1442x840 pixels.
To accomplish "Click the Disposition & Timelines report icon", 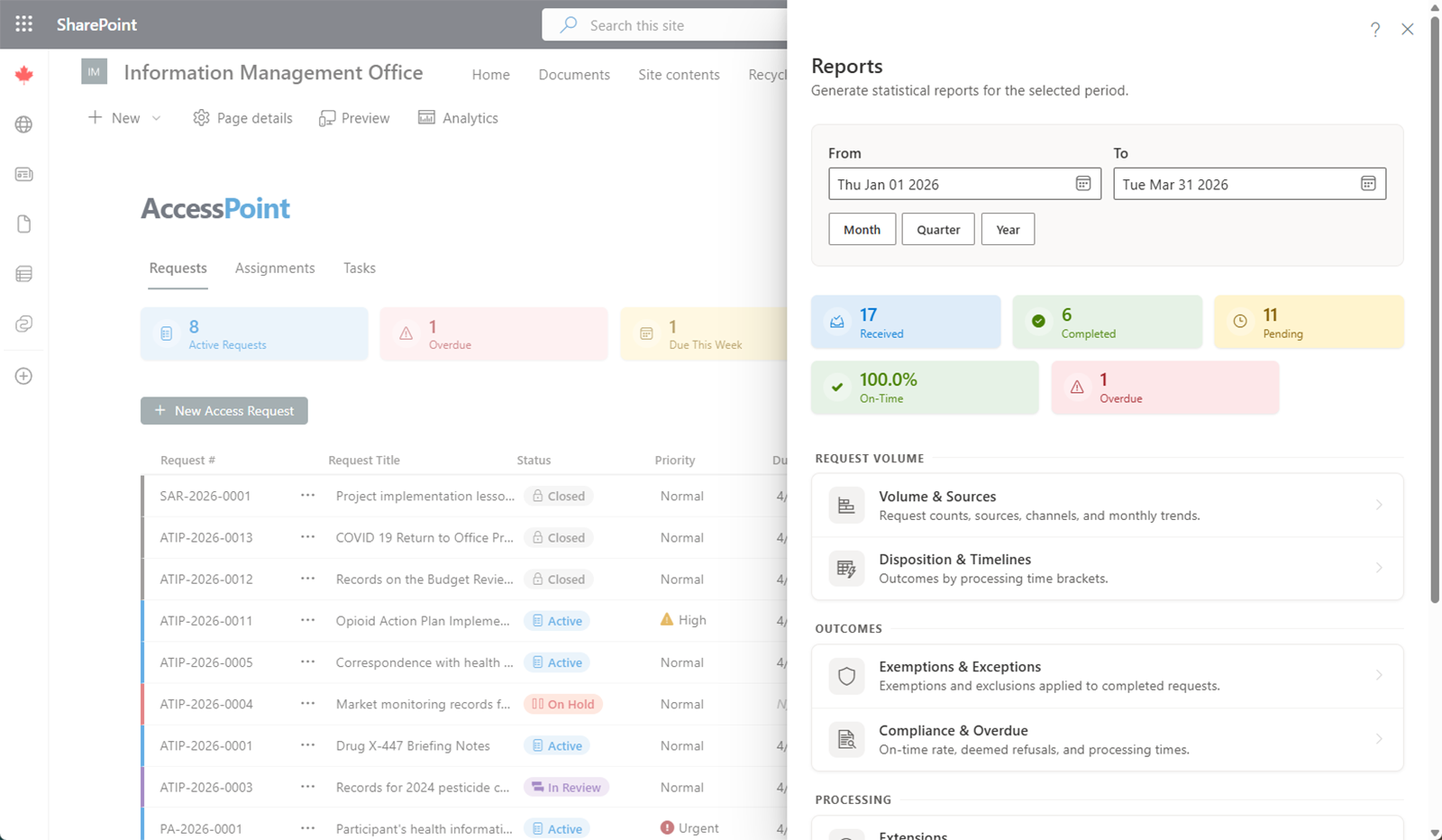I will pyautogui.click(x=845, y=568).
